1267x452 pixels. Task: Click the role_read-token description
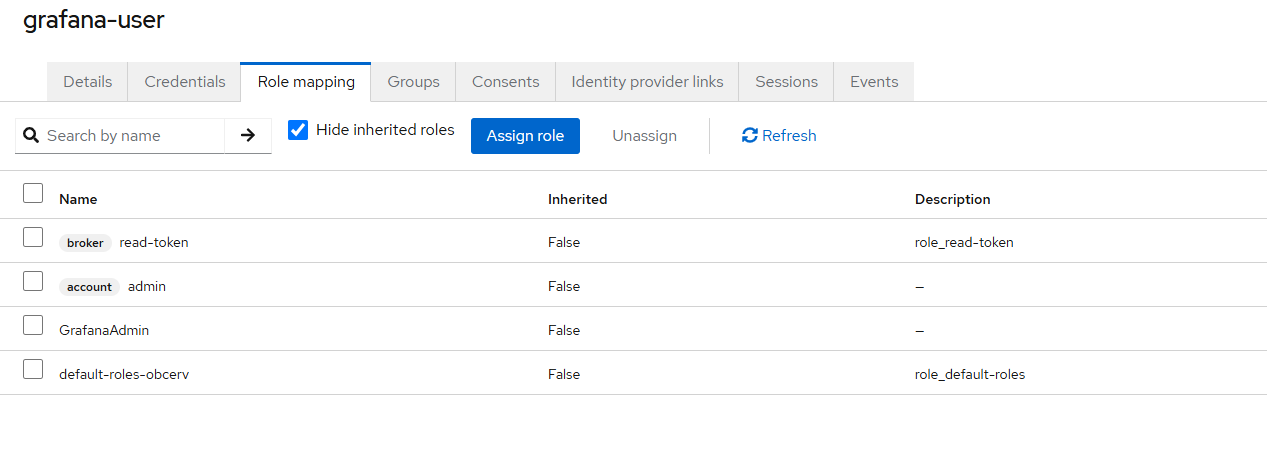click(964, 242)
